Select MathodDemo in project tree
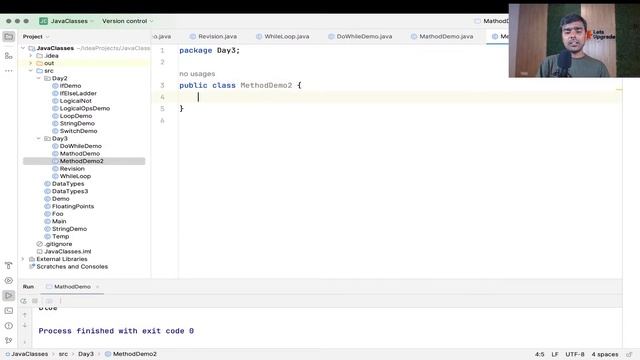The height and width of the screenshot is (360, 640). [80, 154]
